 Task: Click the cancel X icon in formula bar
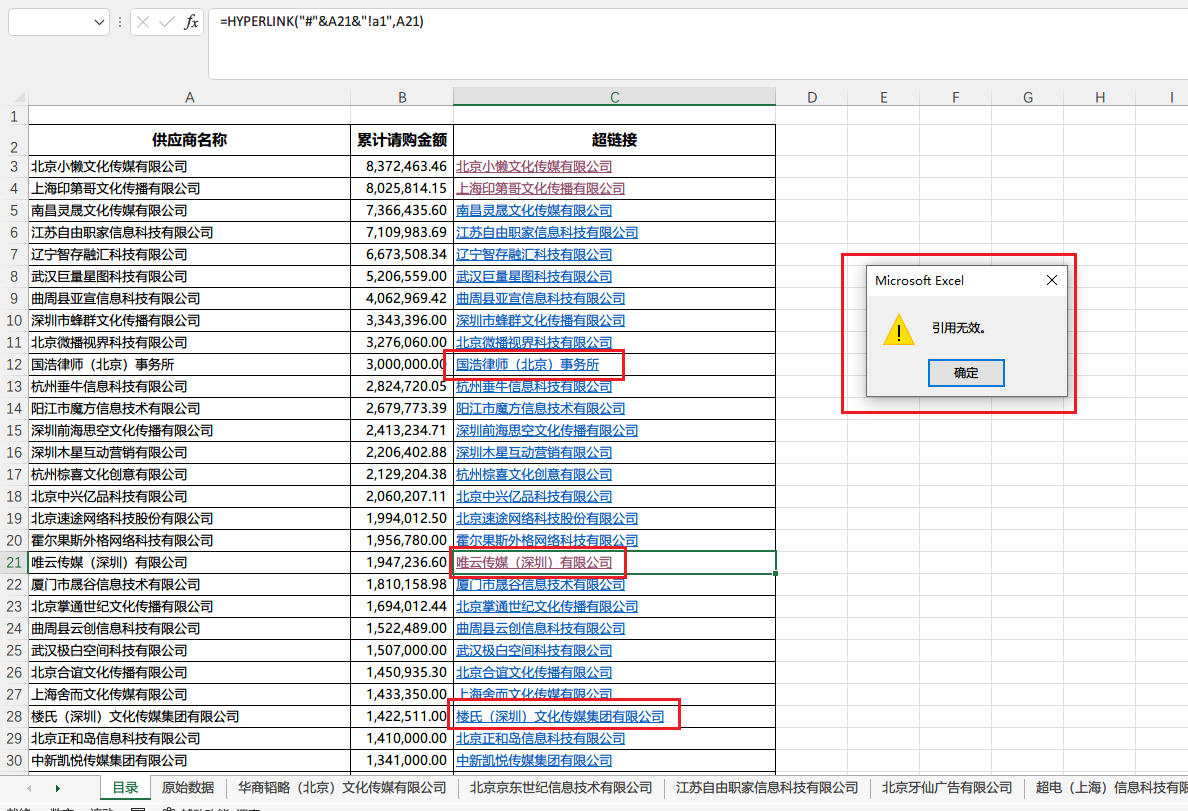tap(142, 22)
